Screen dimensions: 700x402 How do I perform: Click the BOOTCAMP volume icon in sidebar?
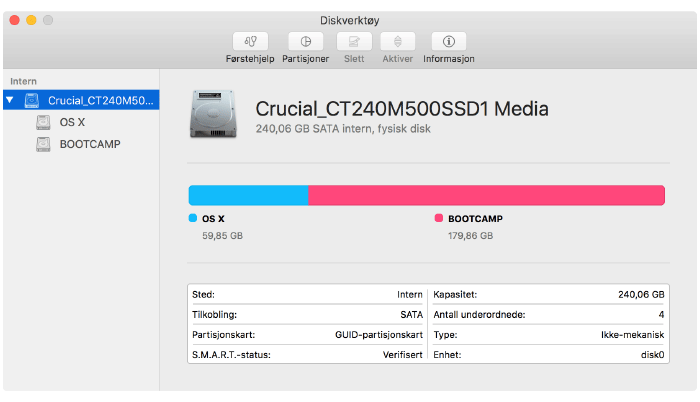[x=43, y=144]
